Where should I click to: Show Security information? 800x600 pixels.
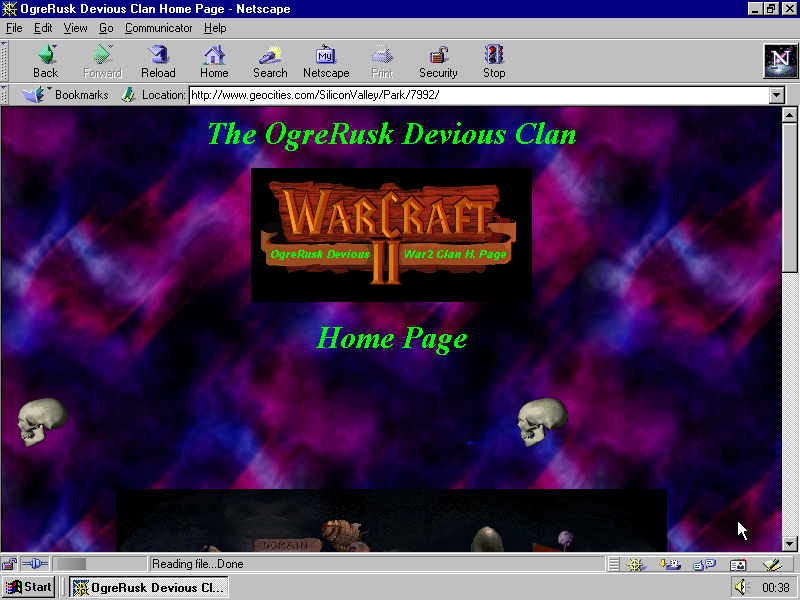(x=438, y=61)
